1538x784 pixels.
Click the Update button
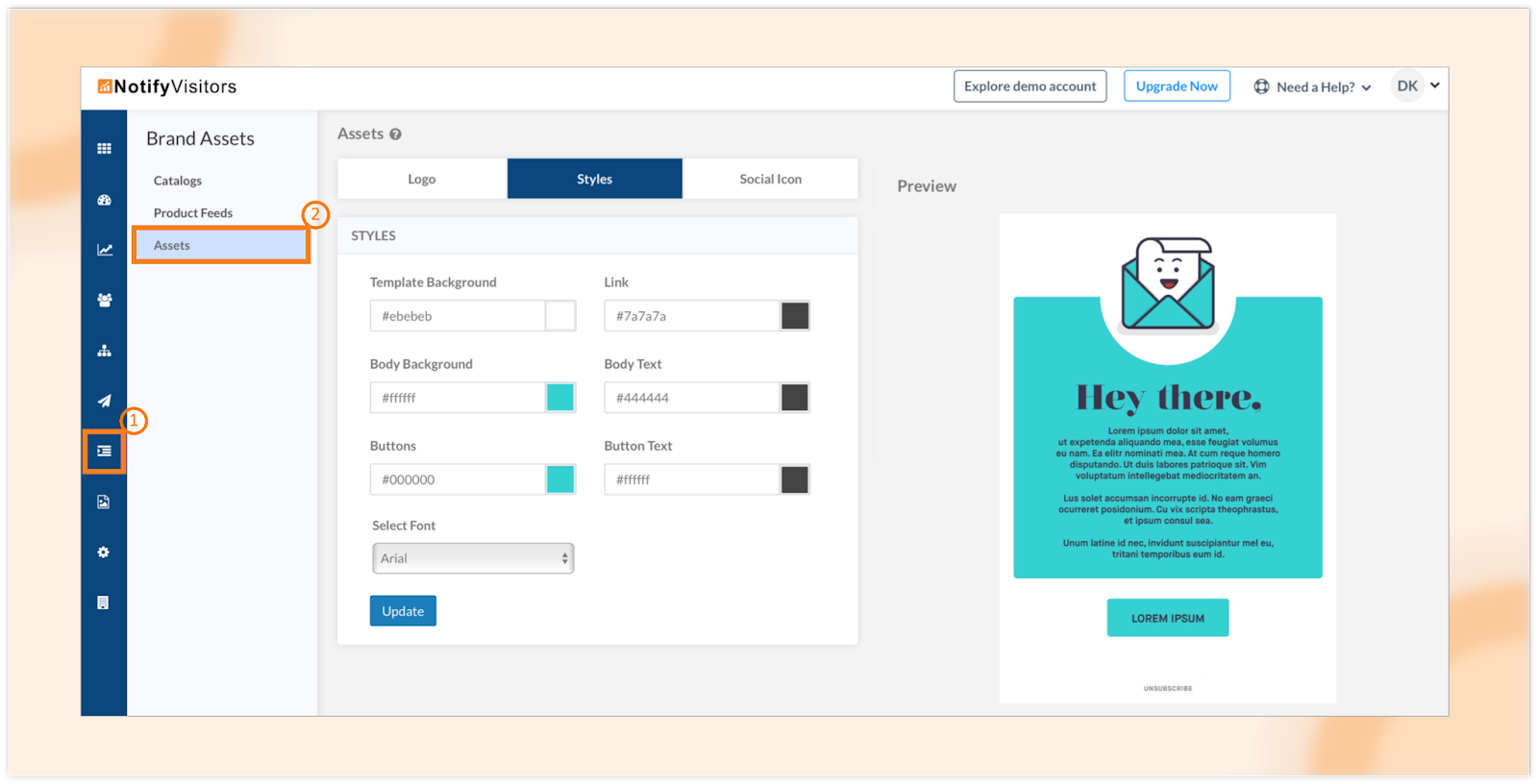pyautogui.click(x=403, y=611)
